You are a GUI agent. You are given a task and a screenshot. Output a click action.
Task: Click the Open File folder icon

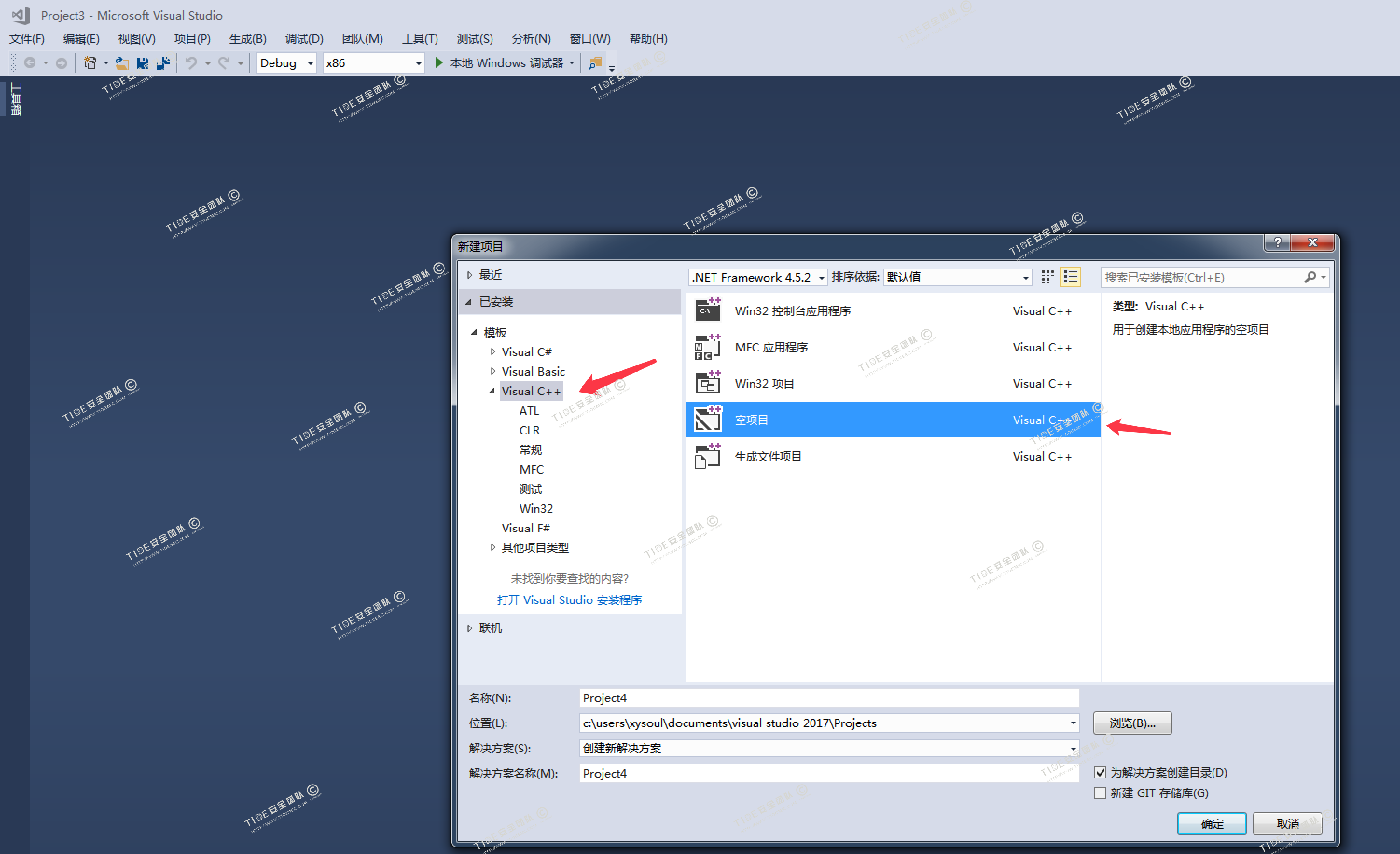pyautogui.click(x=122, y=63)
